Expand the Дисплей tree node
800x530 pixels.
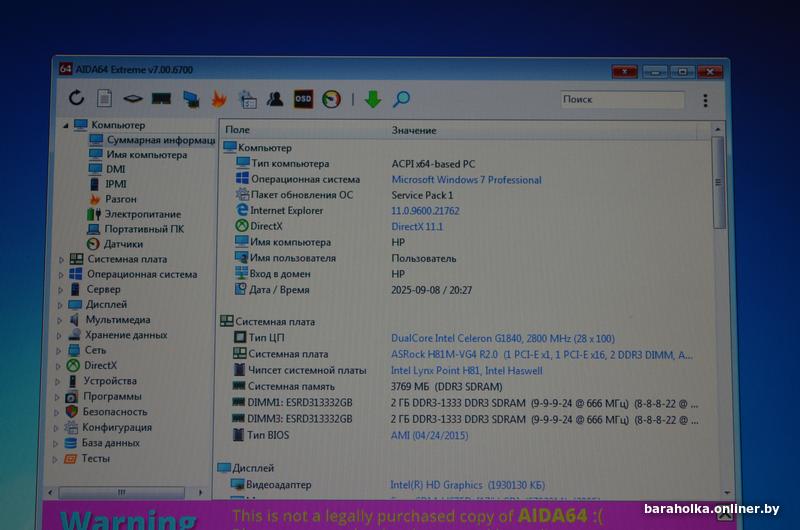(x=62, y=305)
